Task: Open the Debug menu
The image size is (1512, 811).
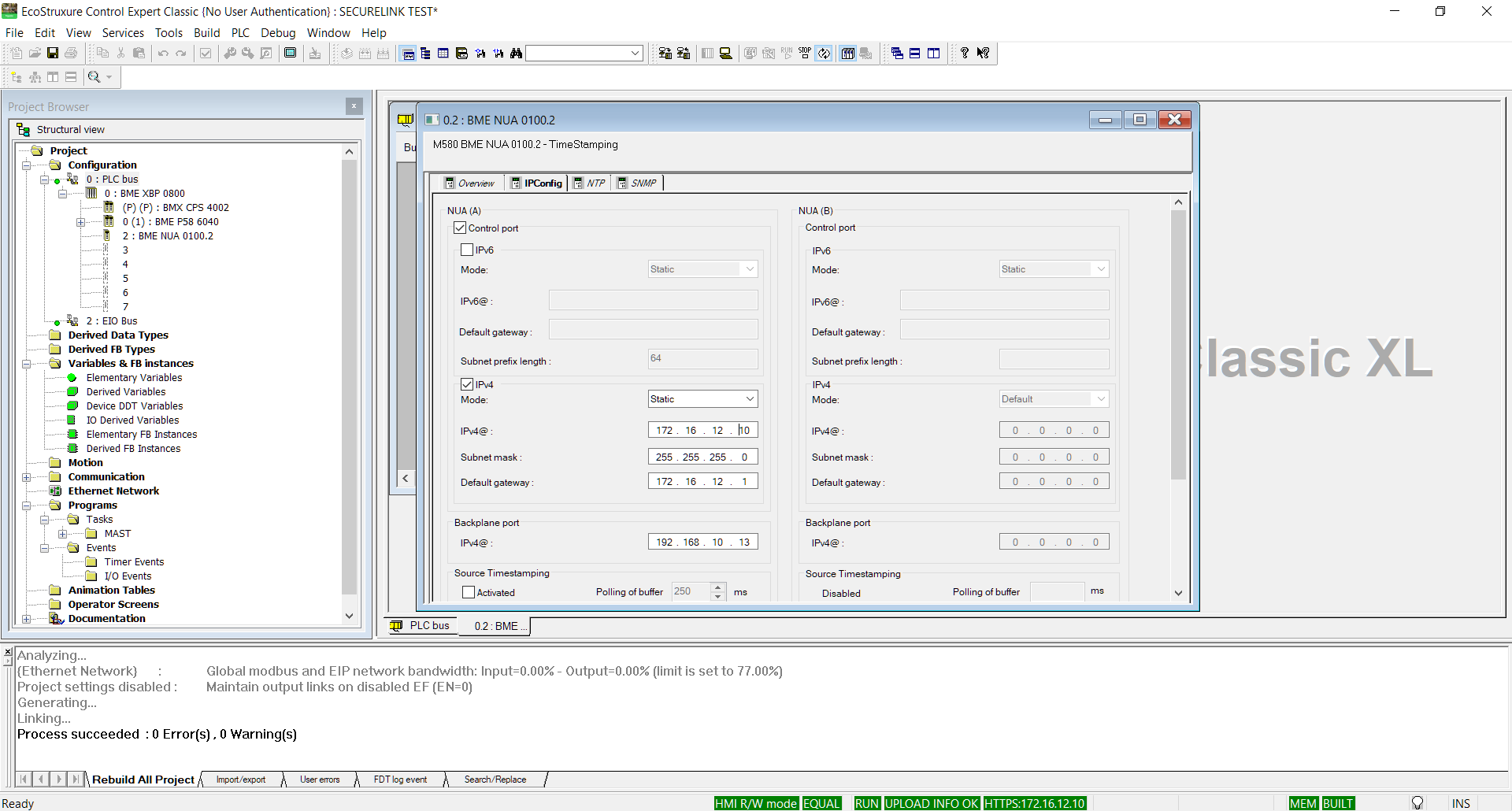Action: pos(278,32)
